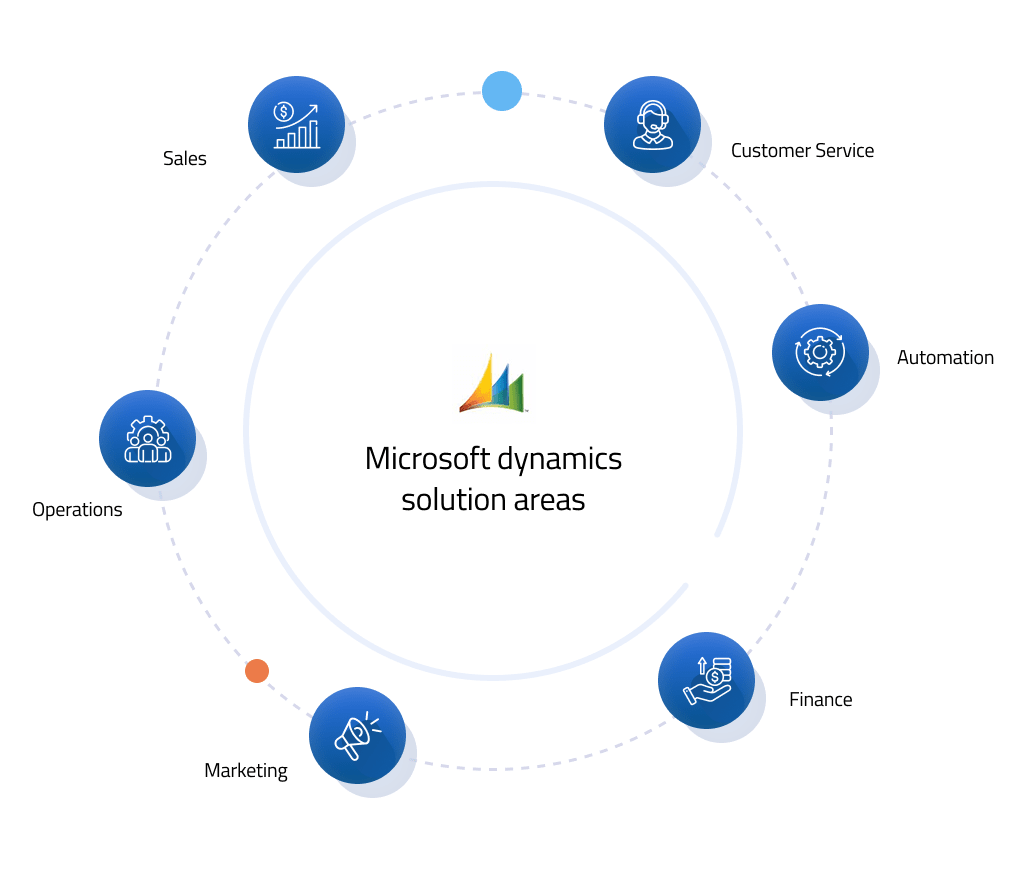Click the Sales growth chart icon
The image size is (1034, 869).
pyautogui.click(x=296, y=125)
